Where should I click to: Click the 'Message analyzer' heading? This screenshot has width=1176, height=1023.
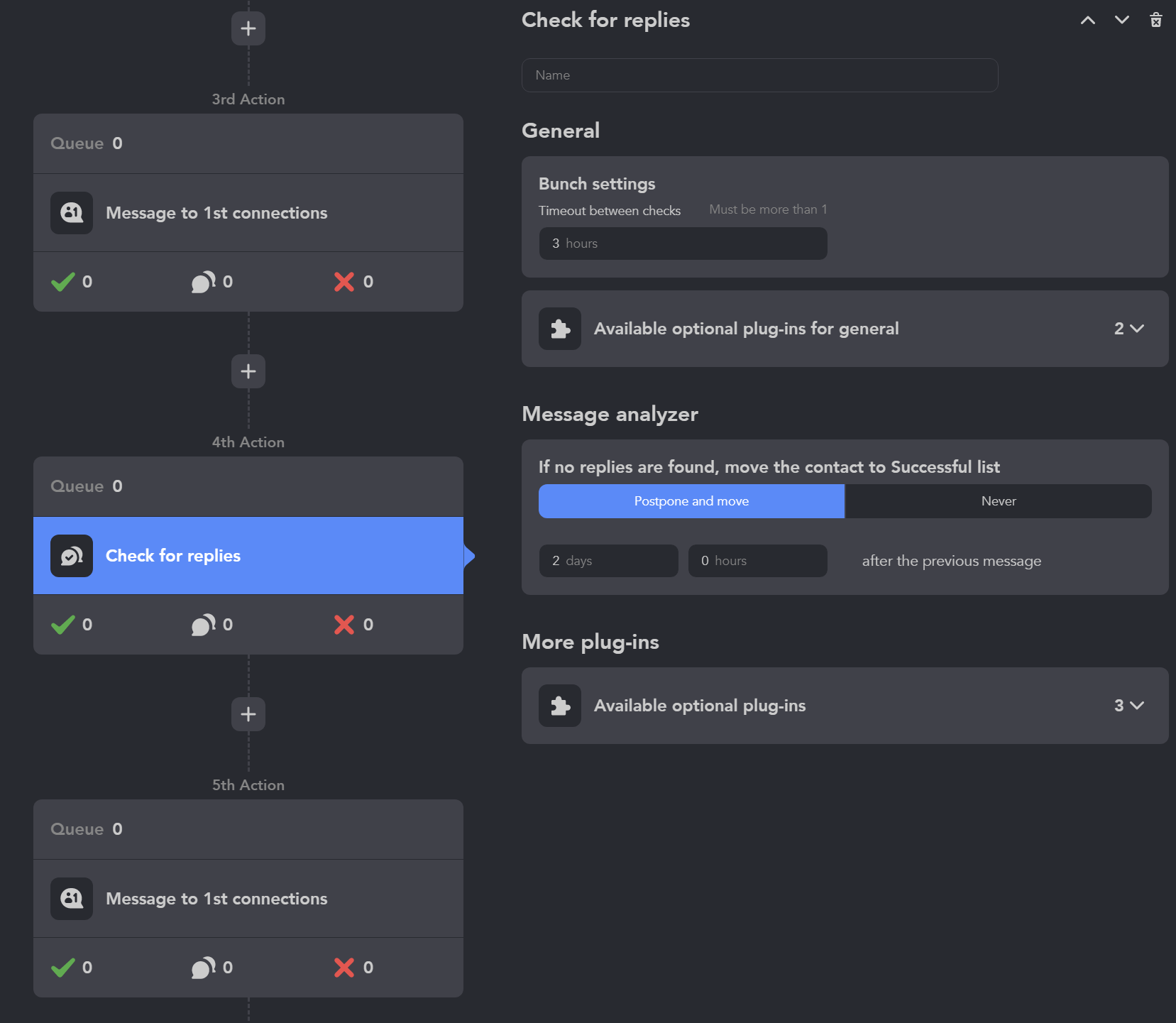click(x=610, y=414)
